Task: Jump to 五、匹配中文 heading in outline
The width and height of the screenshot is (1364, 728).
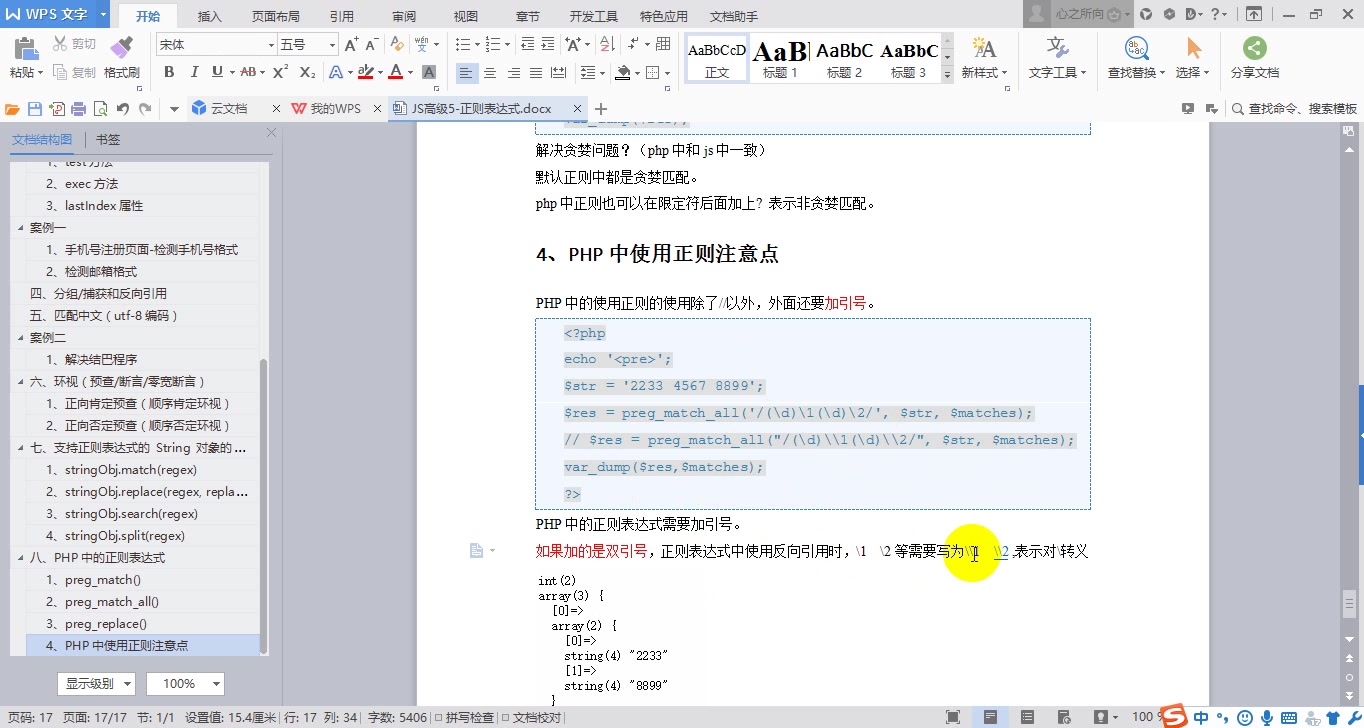Action: pyautogui.click(x=104, y=316)
